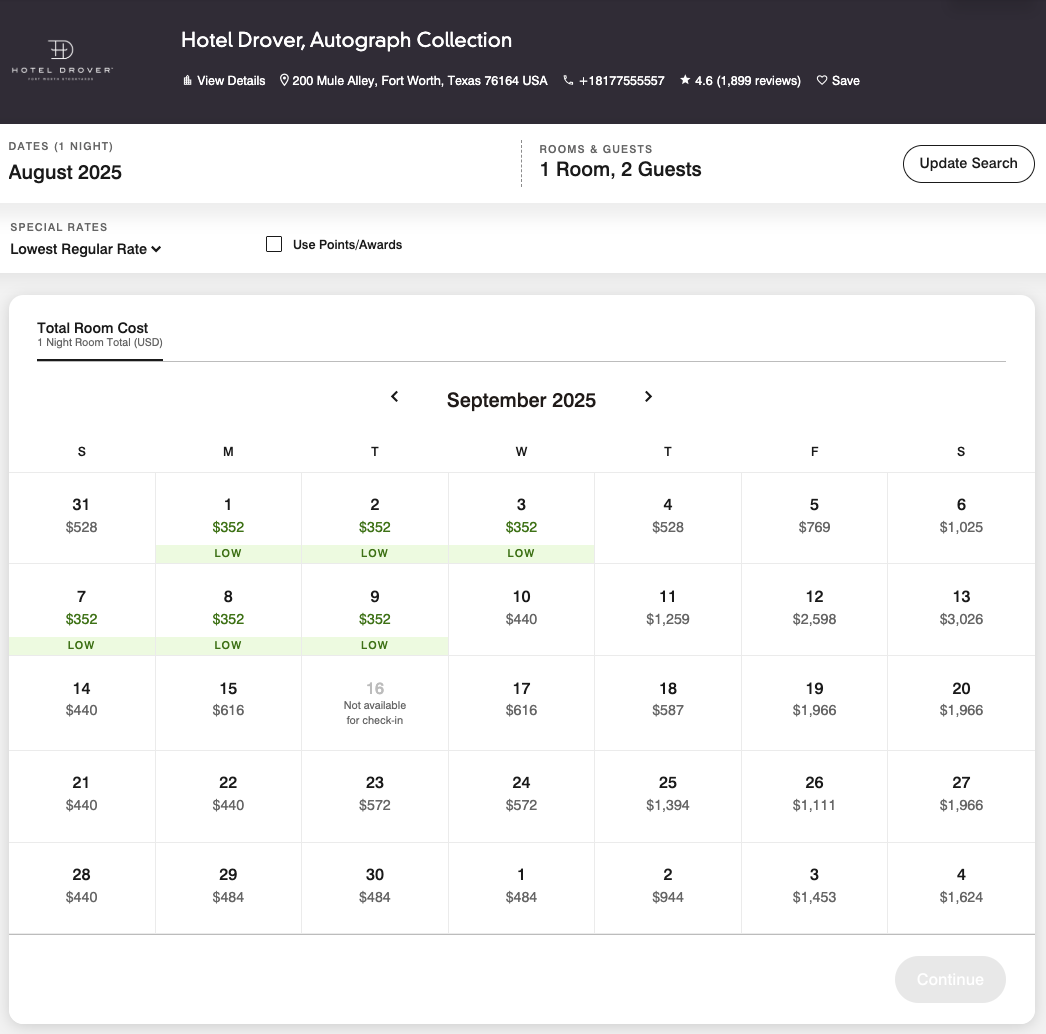Enable the Use Points/Awards checkbox
1046x1034 pixels.
coord(274,244)
